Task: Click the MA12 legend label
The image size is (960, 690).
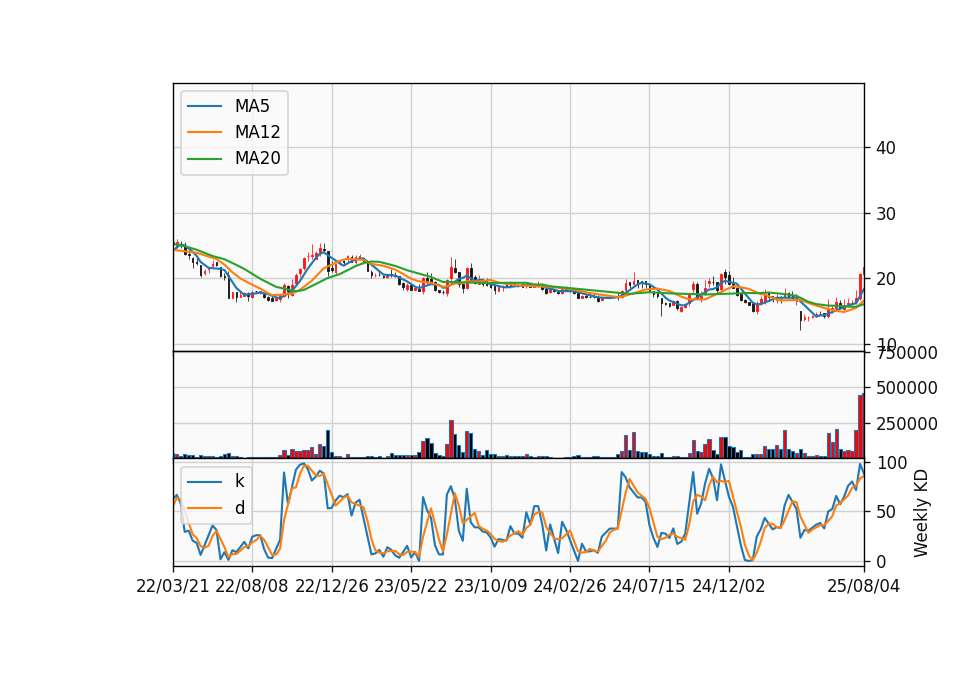Action: [x=257, y=132]
